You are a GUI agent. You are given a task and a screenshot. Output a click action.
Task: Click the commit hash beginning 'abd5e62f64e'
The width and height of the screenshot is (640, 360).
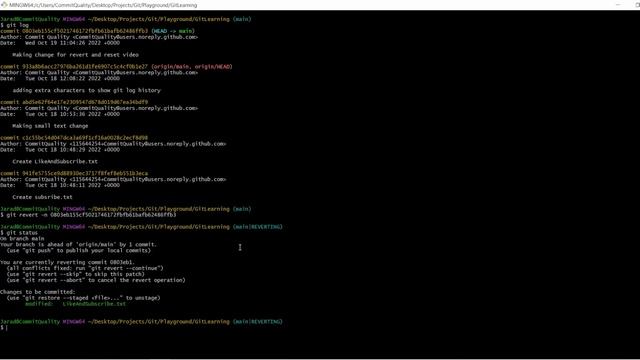click(85, 102)
